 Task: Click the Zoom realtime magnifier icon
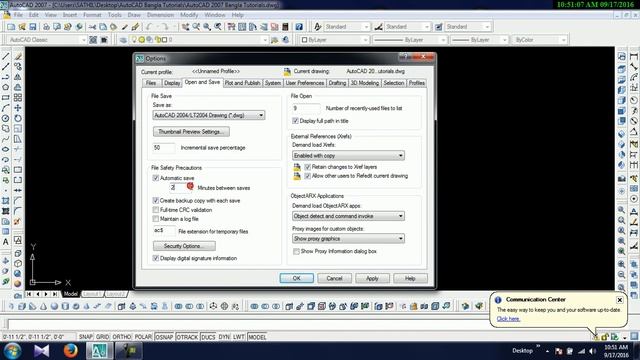pos(196,27)
